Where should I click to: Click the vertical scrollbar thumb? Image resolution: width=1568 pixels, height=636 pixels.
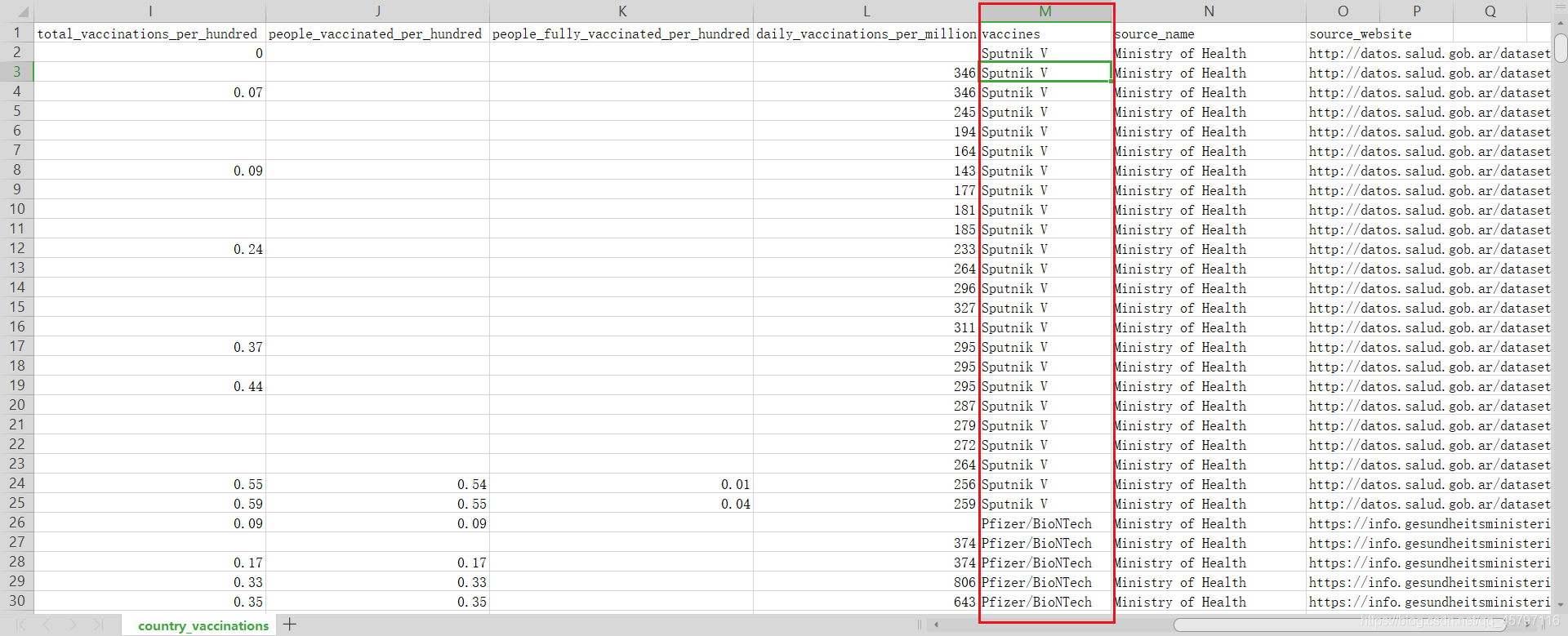tap(1560, 47)
